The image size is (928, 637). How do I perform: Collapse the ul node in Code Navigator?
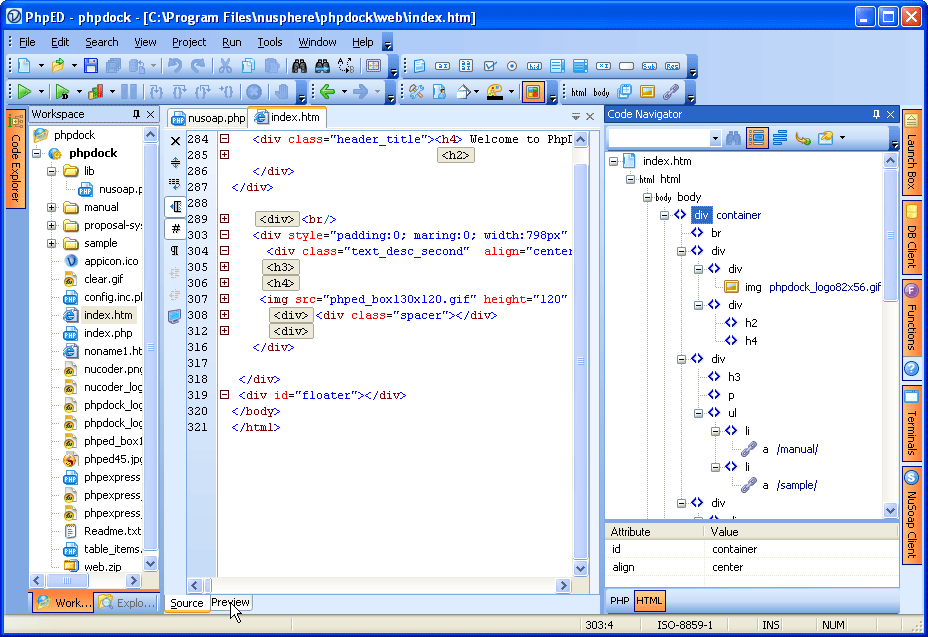tap(698, 413)
